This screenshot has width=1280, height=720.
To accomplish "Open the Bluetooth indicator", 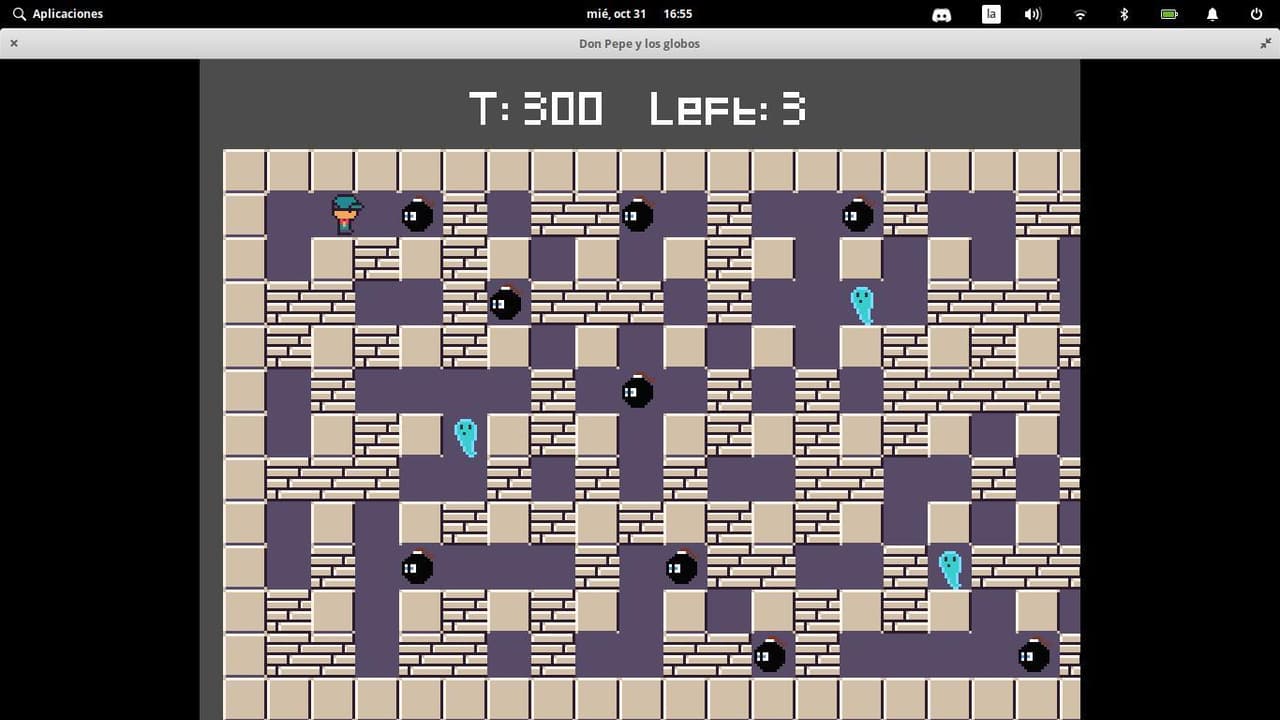I will [1124, 14].
